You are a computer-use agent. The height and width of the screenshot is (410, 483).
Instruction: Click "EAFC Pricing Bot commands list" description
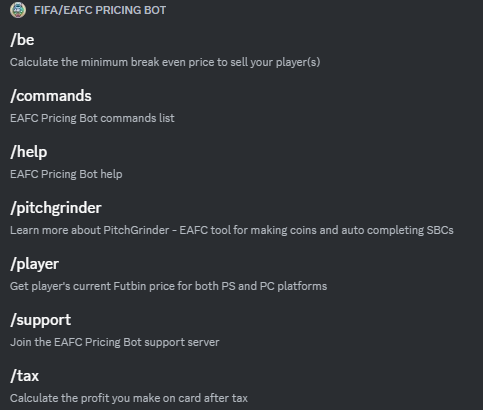[x=92, y=118]
